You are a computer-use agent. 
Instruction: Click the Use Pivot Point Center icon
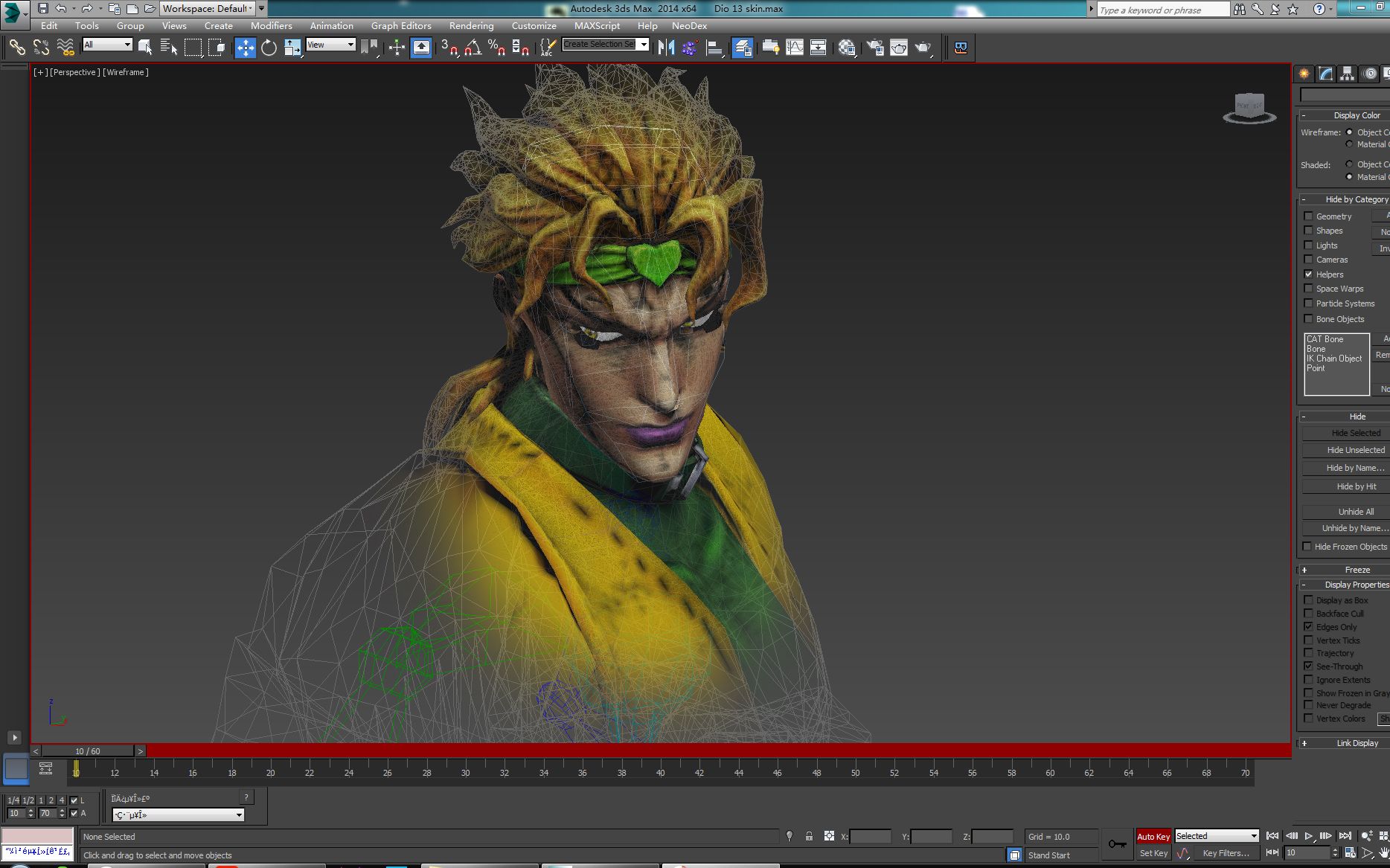point(369,48)
